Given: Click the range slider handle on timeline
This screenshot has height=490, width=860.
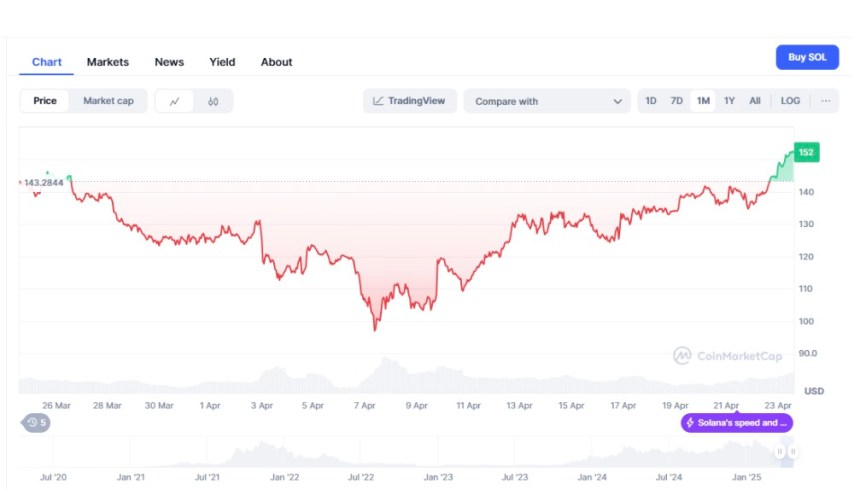Looking at the screenshot, I should [x=789, y=452].
